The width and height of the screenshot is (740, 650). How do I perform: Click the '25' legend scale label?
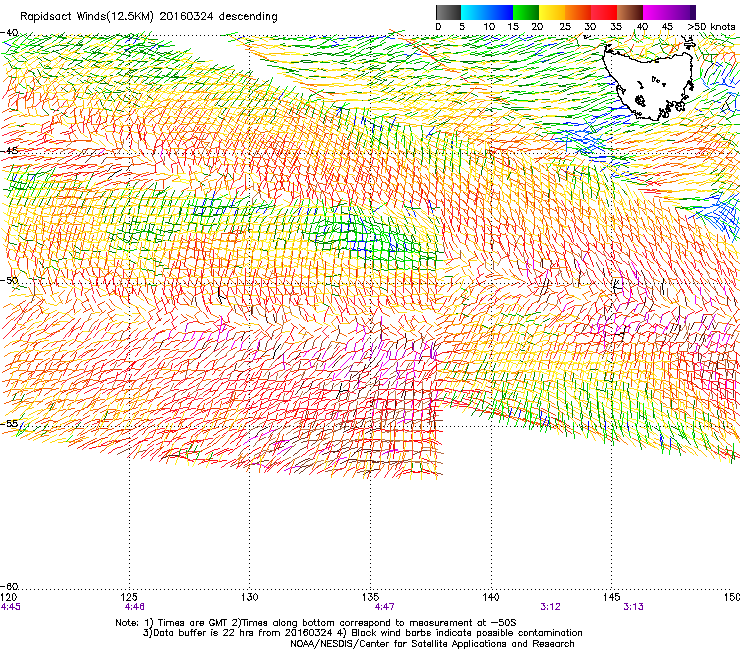[565, 27]
